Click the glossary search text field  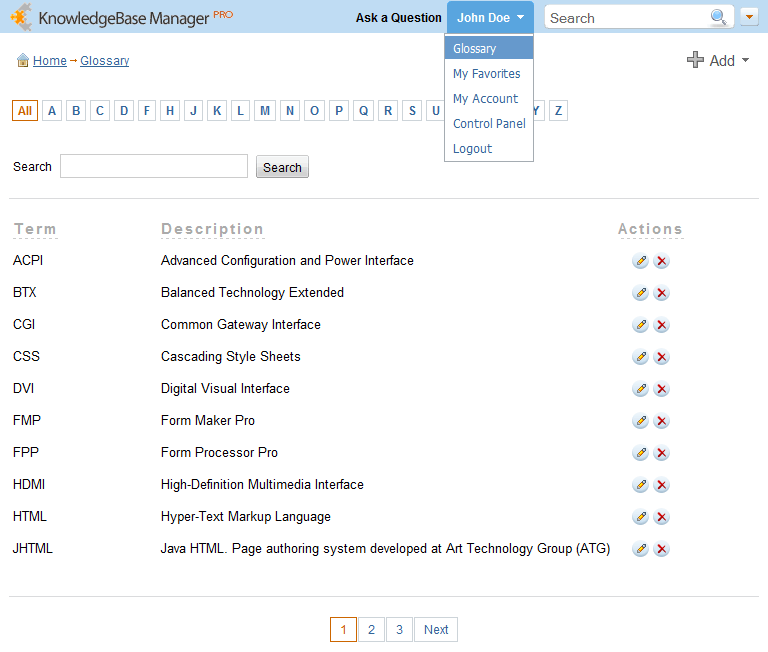pyautogui.click(x=154, y=167)
